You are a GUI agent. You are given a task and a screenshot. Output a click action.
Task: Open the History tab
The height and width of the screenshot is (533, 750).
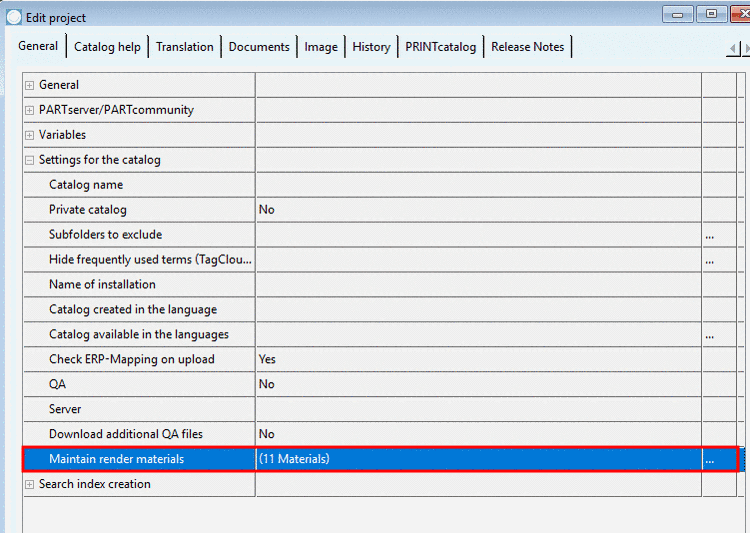coord(371,47)
